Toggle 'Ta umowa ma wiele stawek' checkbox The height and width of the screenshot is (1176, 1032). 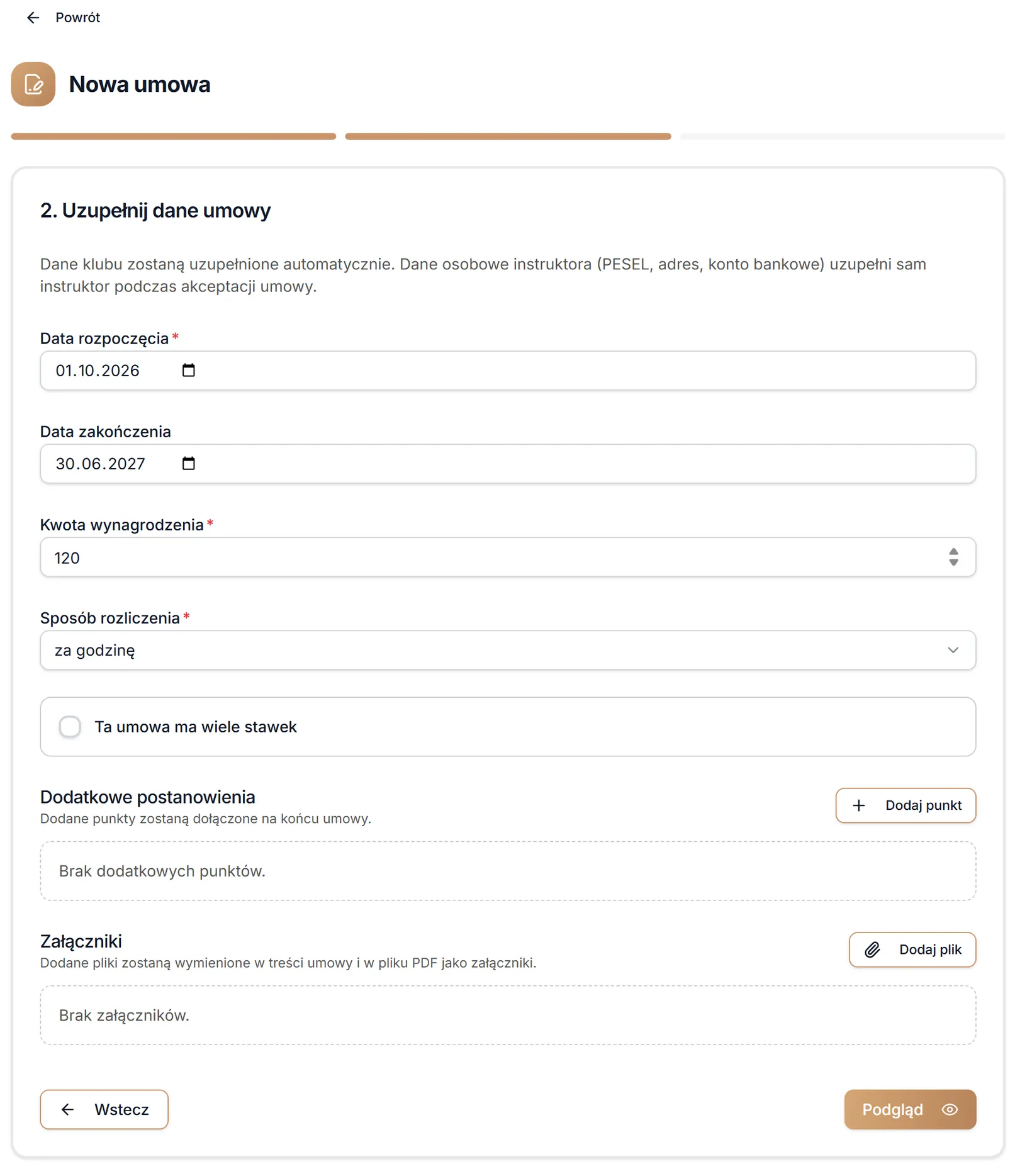click(x=70, y=727)
